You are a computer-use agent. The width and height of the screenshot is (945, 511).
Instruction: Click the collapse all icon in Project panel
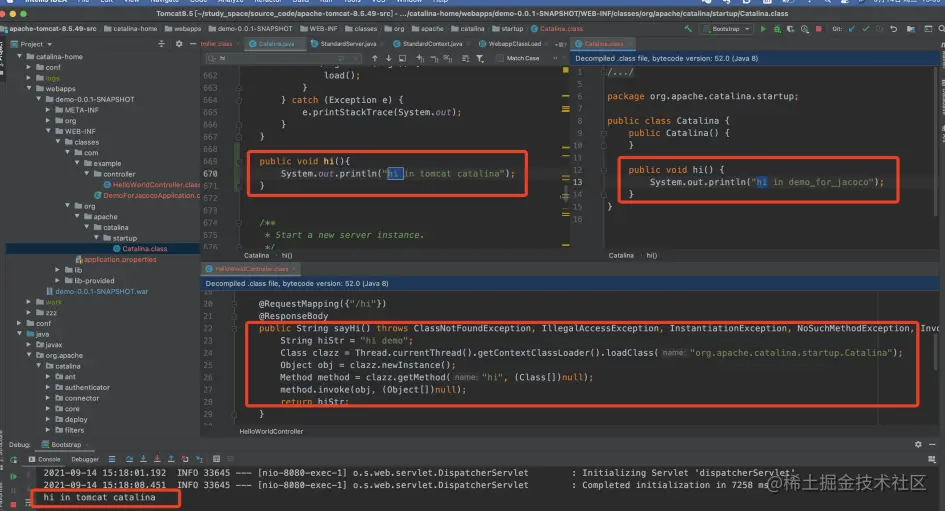(x=161, y=43)
